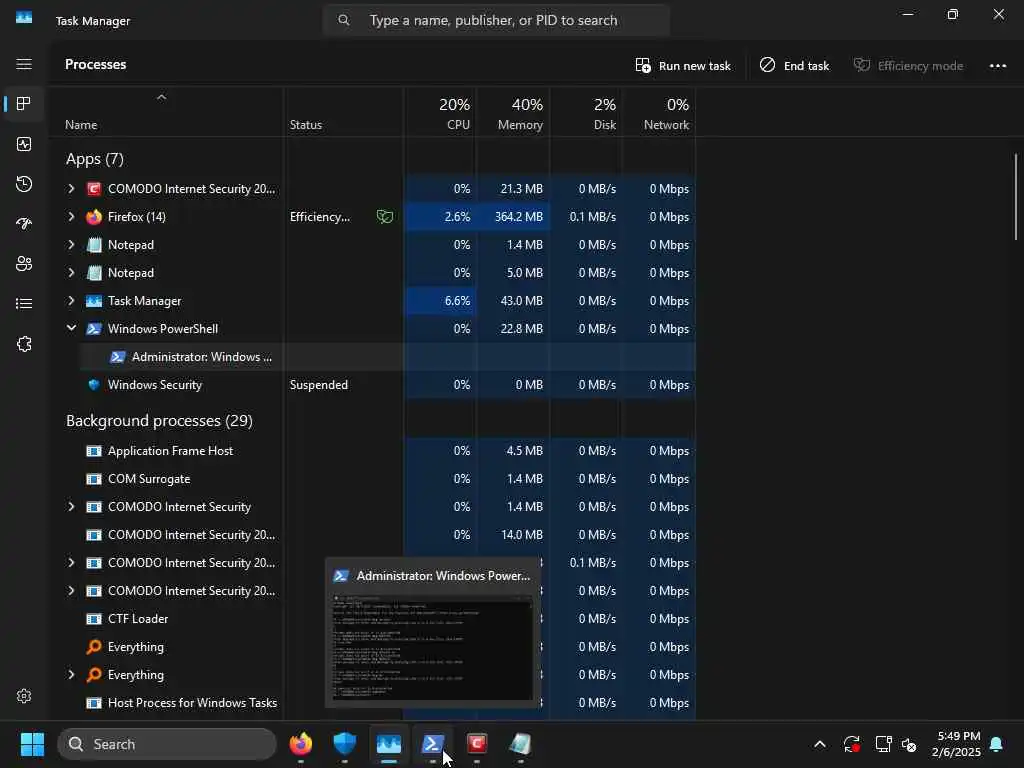1024x768 pixels.
Task: Open Users page in sidebar
Action: click(x=24, y=263)
